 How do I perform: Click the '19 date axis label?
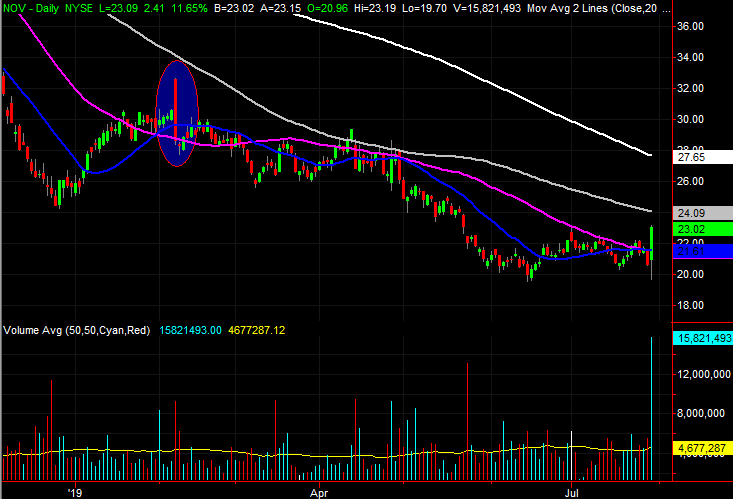click(x=75, y=493)
